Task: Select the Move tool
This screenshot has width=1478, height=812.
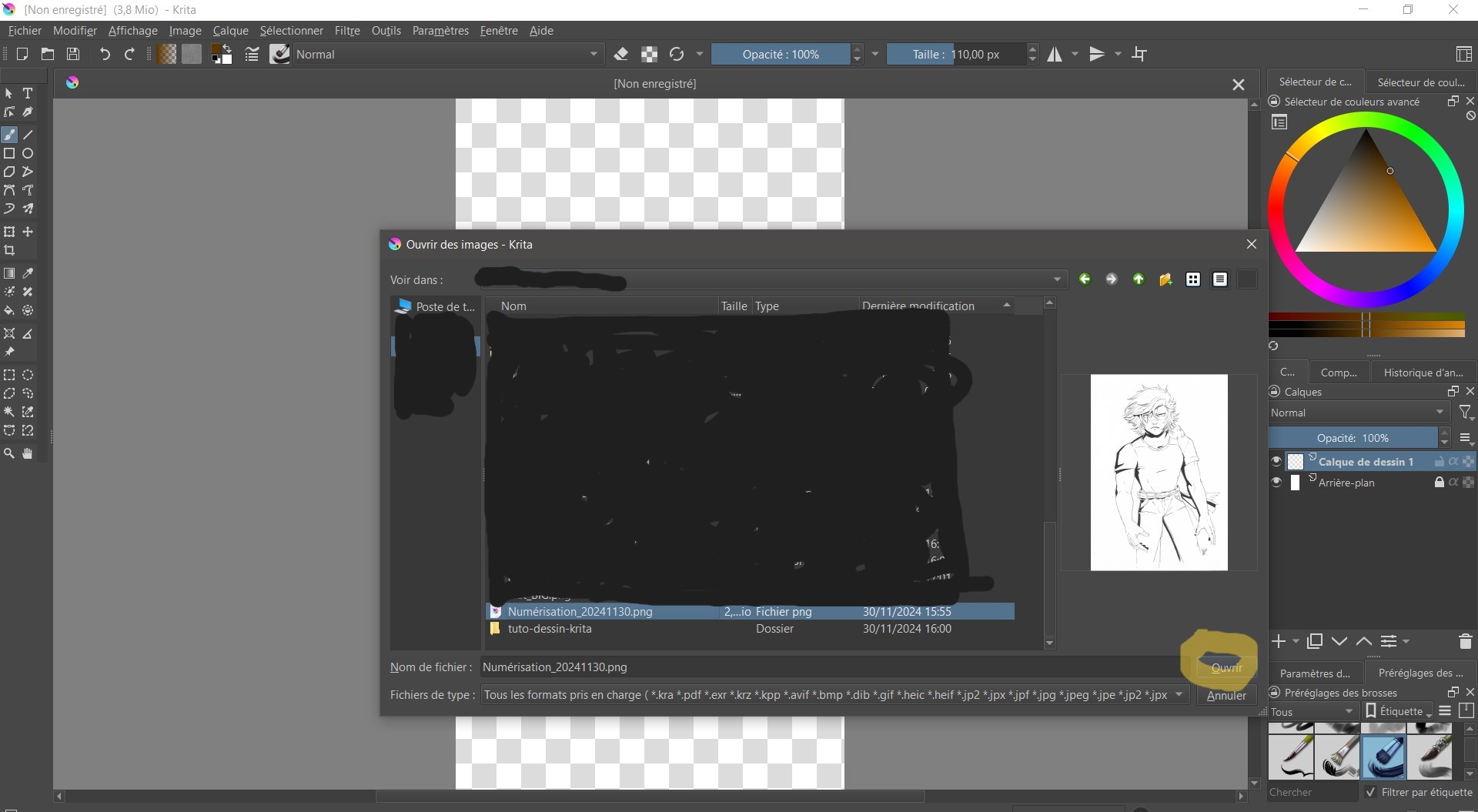Action: (x=28, y=232)
